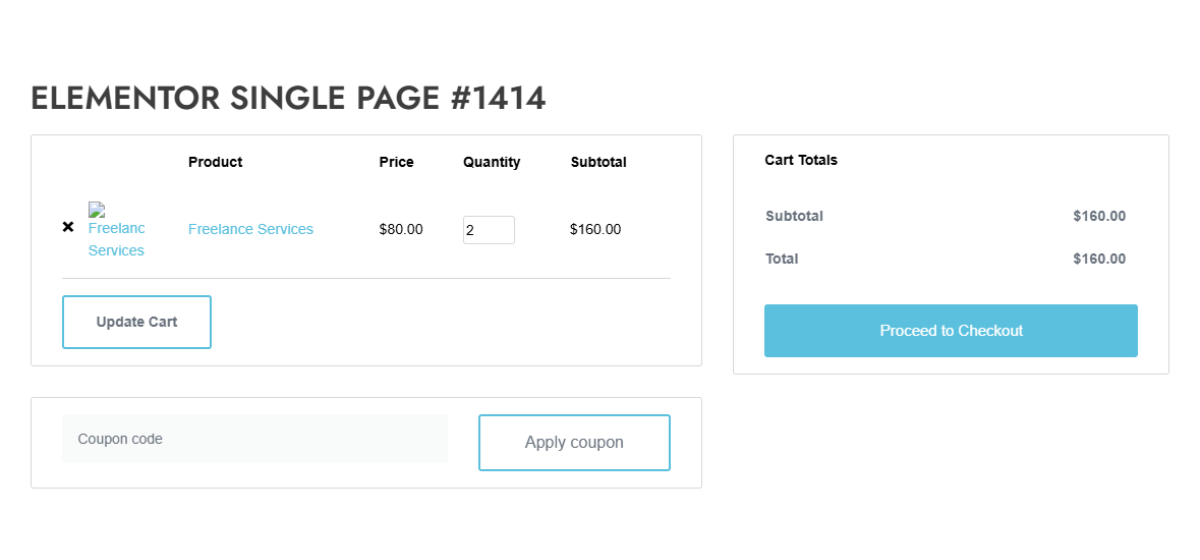Click the $80.00 unit price

(x=400, y=229)
